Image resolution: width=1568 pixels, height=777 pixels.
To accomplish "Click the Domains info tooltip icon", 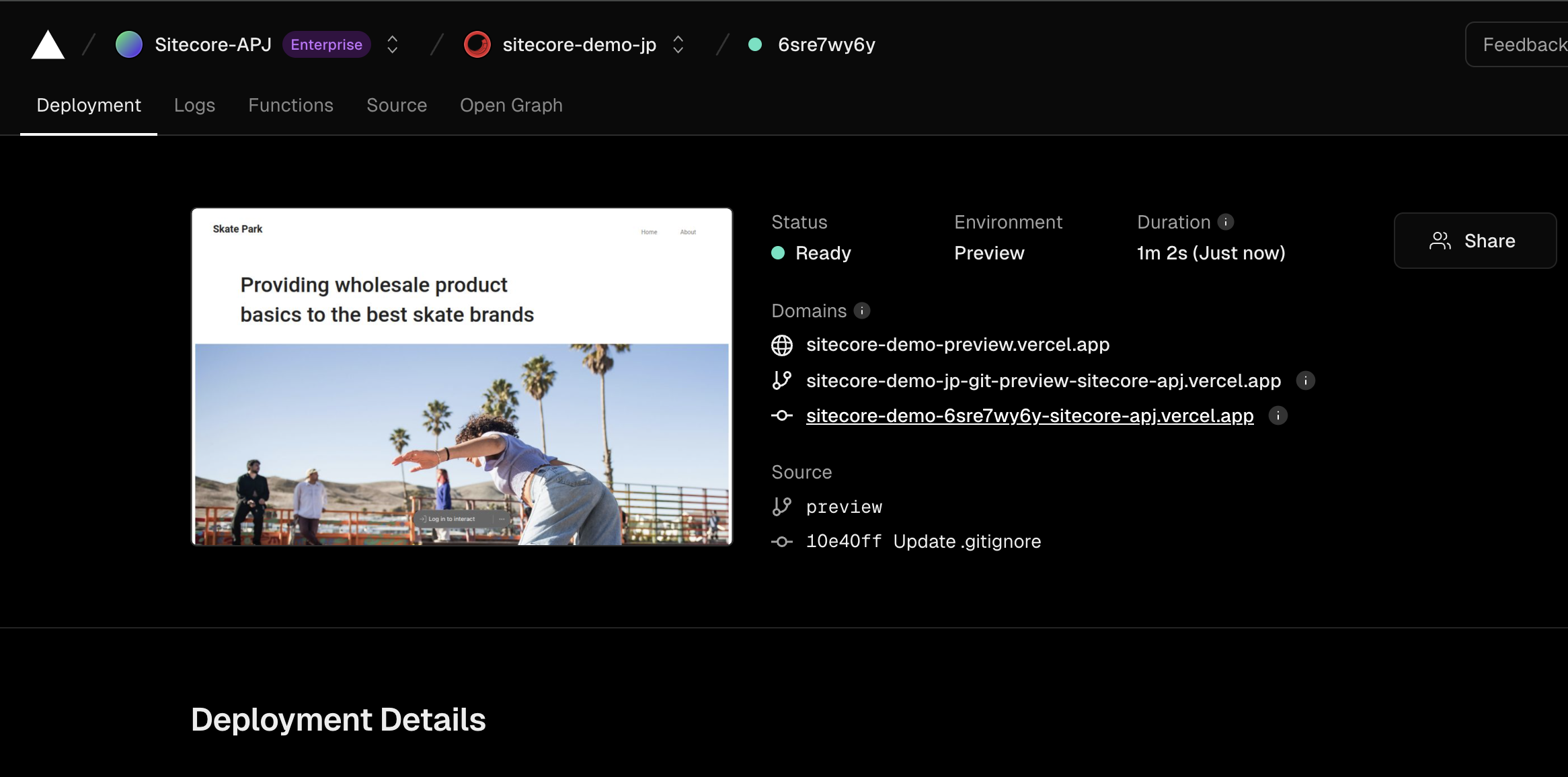I will (x=862, y=310).
